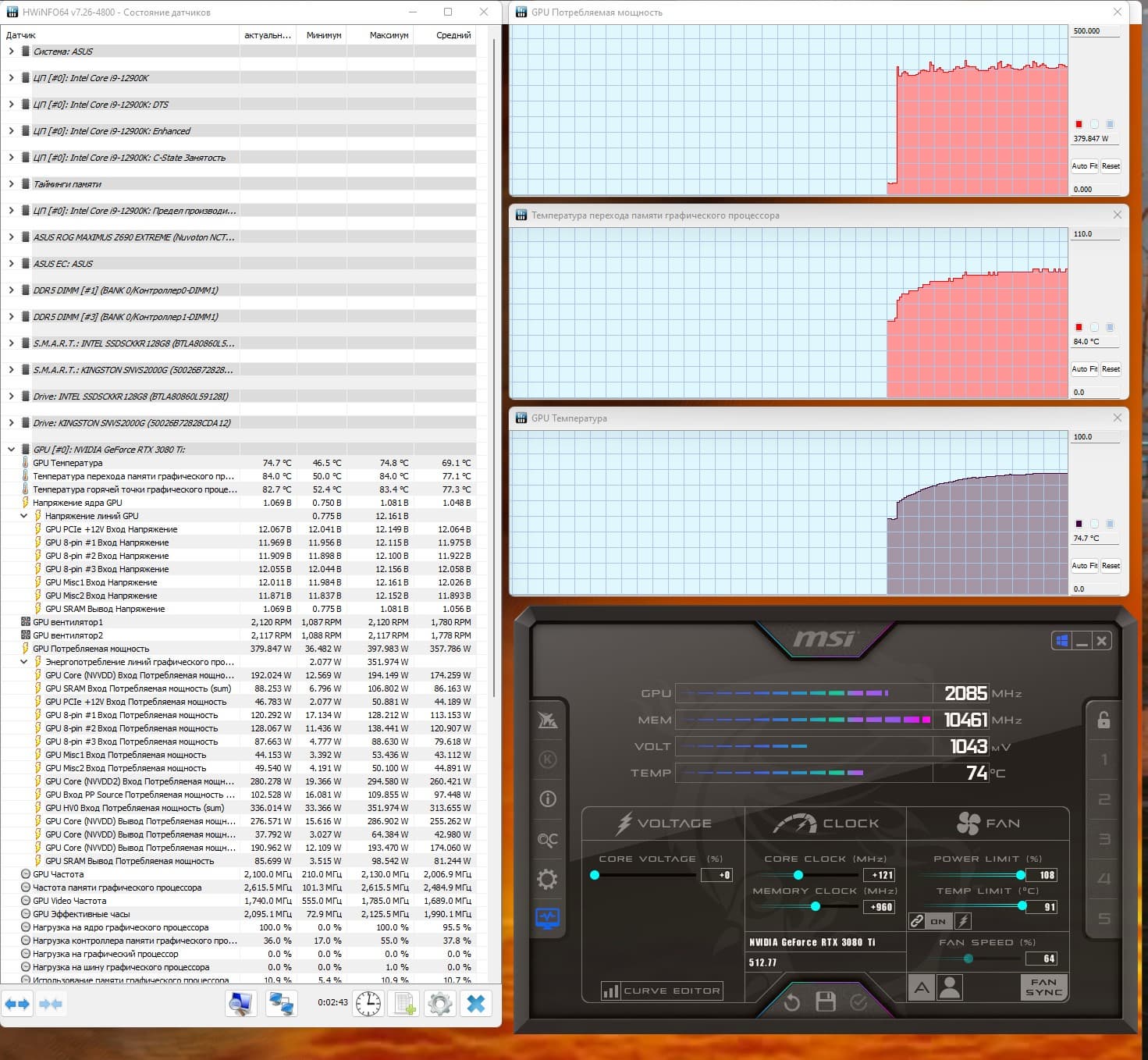
Task: Click HWiNFO reset clock icon
Action: click(368, 1003)
